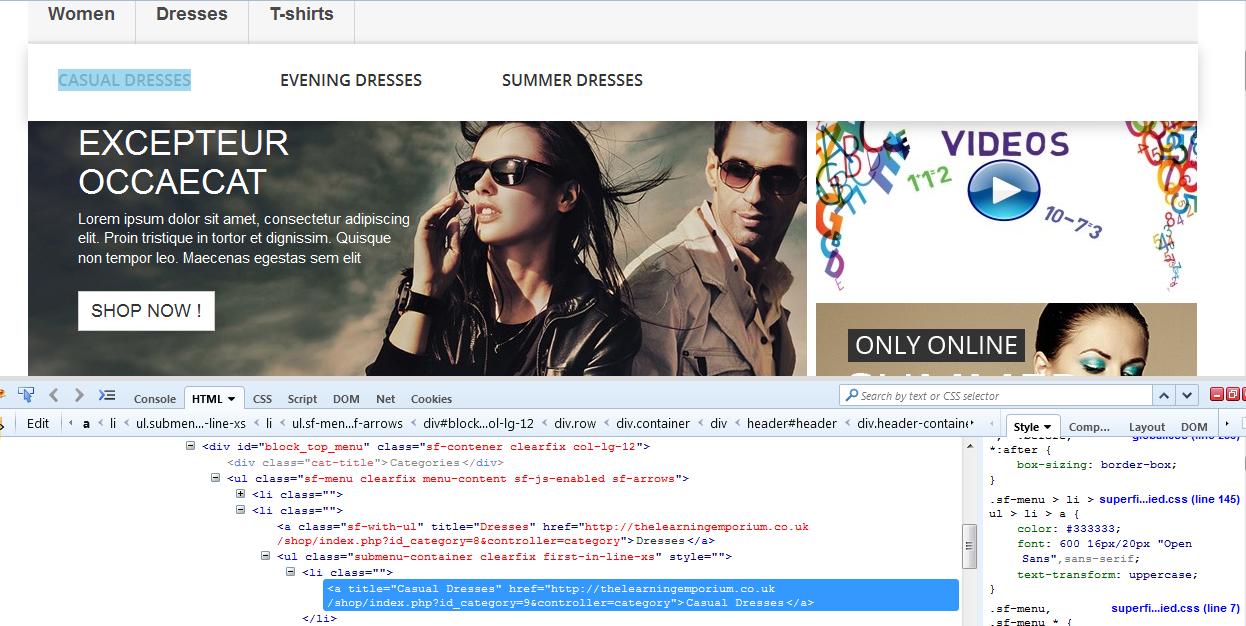Go back in Firebug panel history
1246x626 pixels.
[55, 395]
